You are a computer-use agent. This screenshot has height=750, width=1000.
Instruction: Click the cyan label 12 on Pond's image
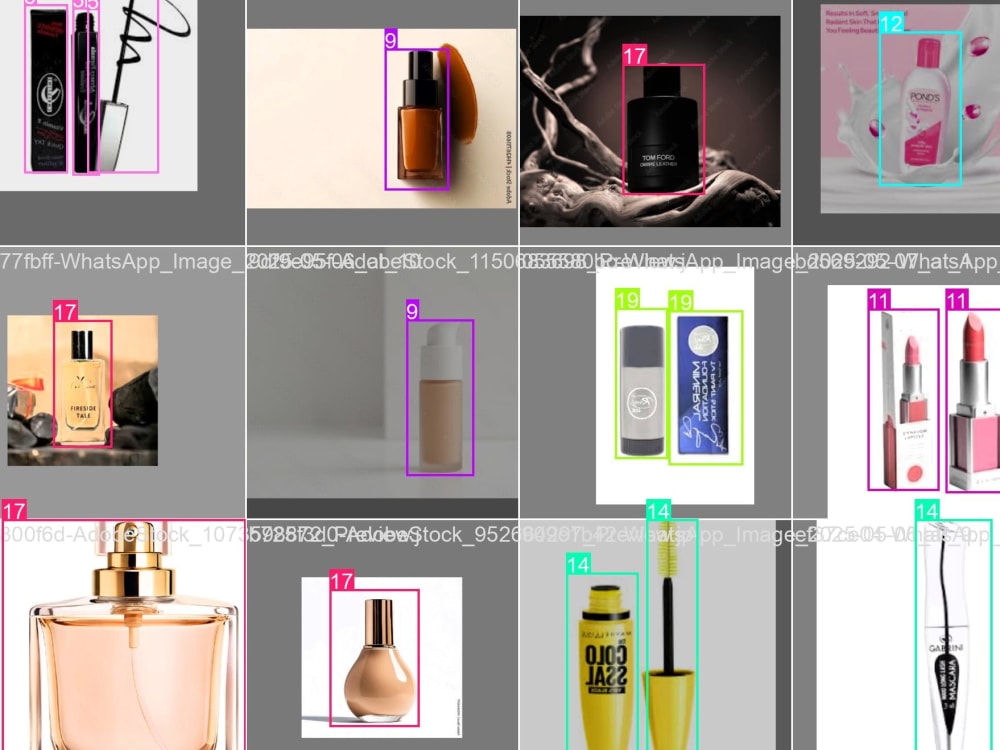(x=891, y=23)
